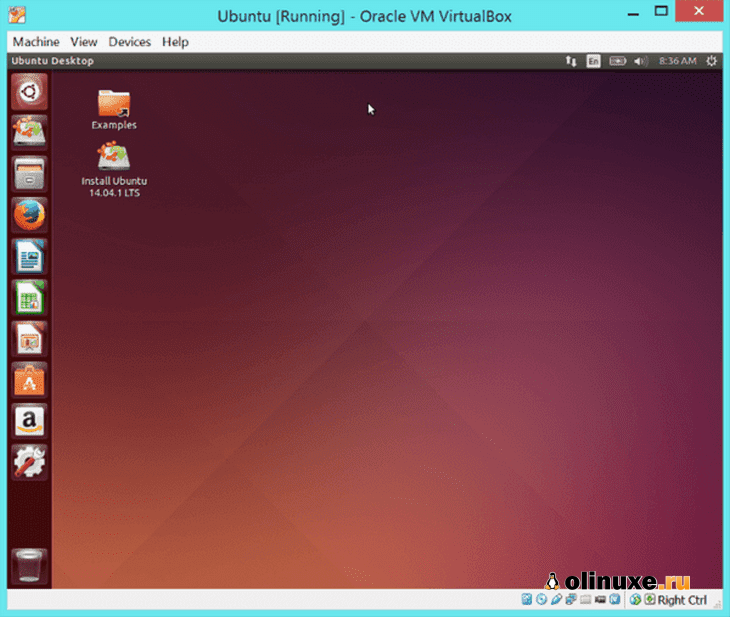This screenshot has height=617, width=730.
Task: Open LibreOffice Impress
Action: pos(29,339)
